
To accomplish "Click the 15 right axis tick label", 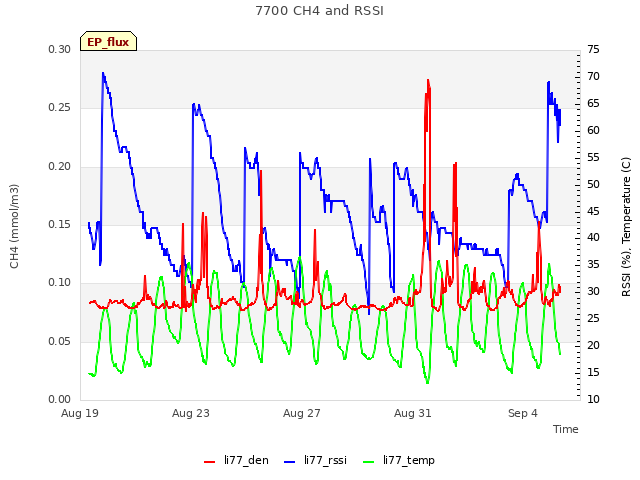I will tap(593, 372).
